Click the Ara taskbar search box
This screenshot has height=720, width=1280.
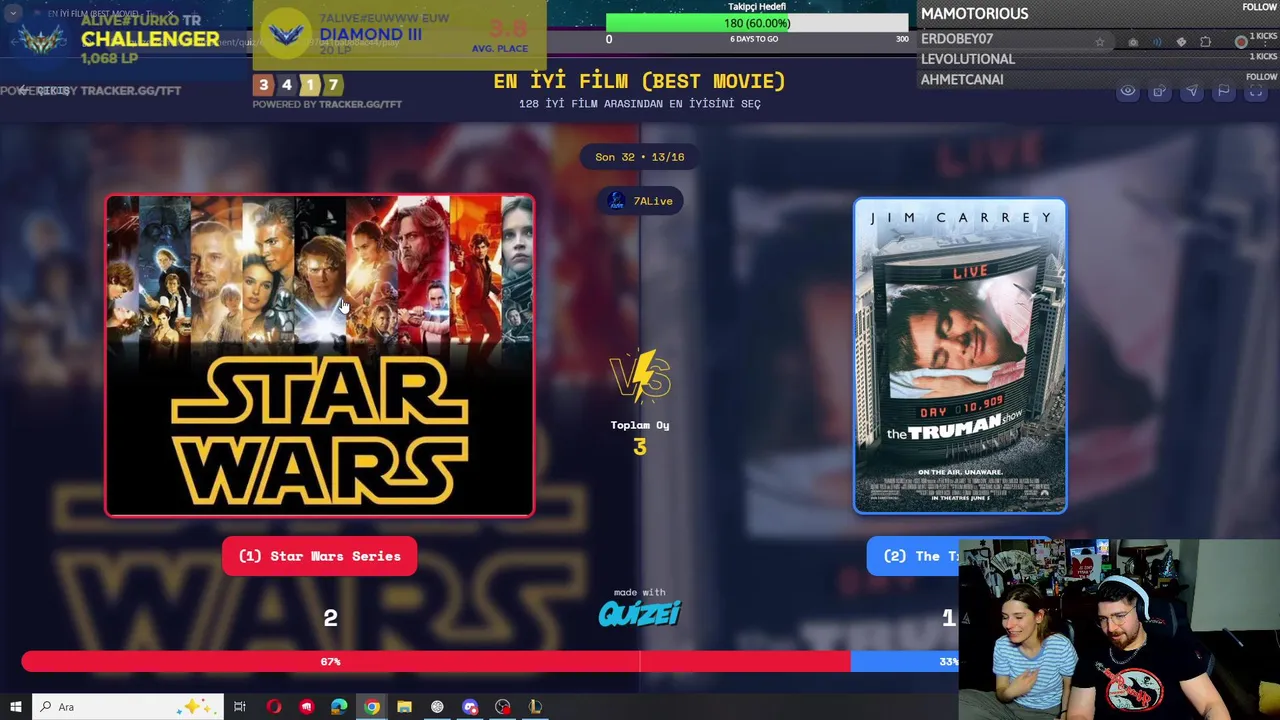click(x=130, y=707)
